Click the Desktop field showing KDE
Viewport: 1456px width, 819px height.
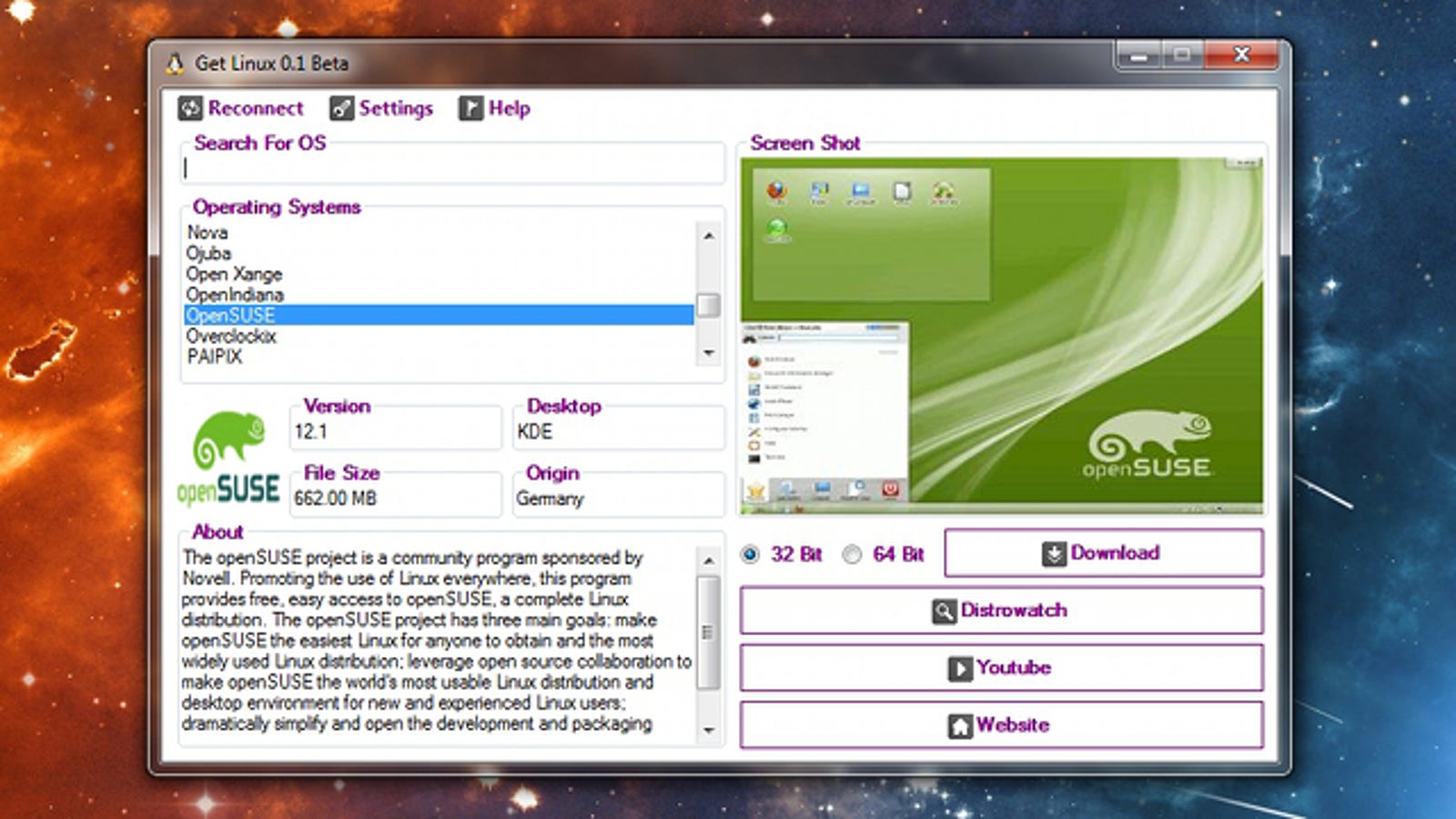(619, 431)
